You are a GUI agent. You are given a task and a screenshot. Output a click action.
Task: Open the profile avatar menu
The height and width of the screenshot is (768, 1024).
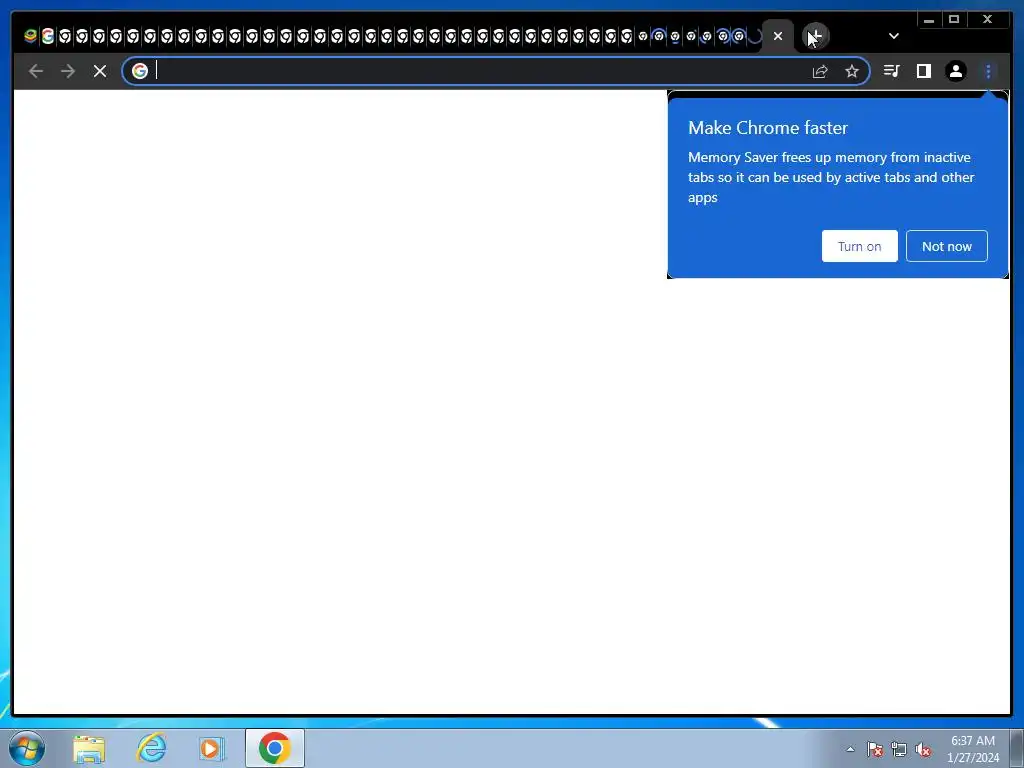coord(955,71)
